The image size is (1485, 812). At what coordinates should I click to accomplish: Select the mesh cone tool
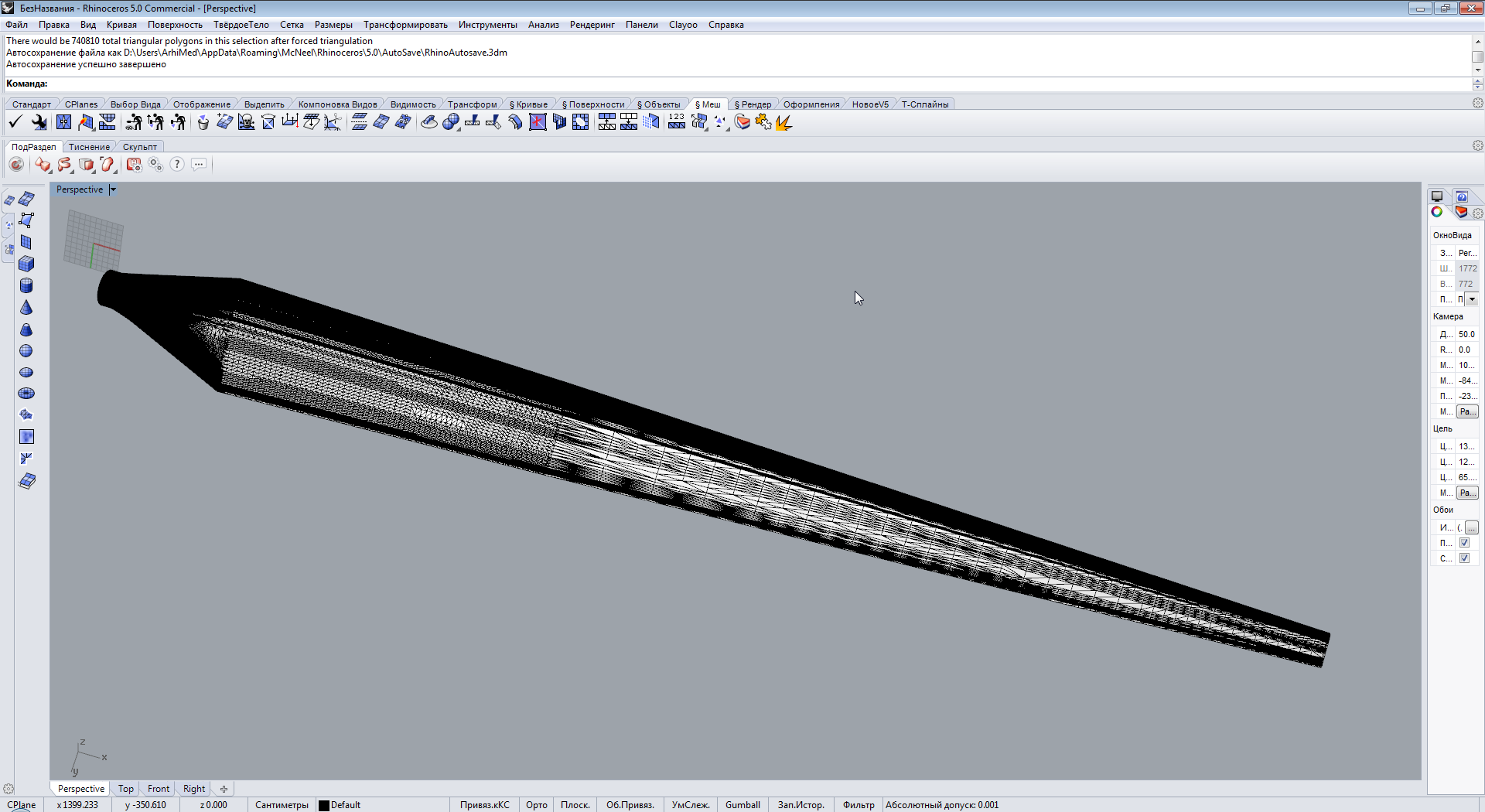(x=26, y=308)
